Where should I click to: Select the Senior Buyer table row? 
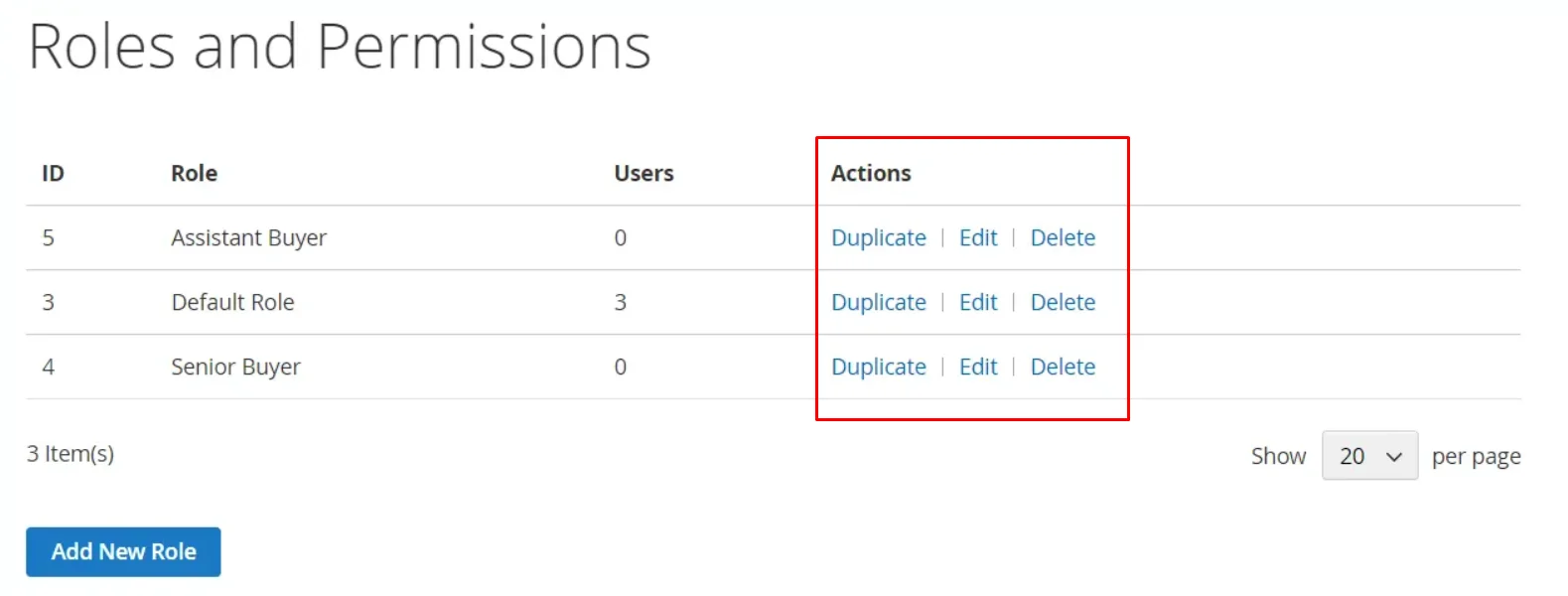[x=397, y=367]
